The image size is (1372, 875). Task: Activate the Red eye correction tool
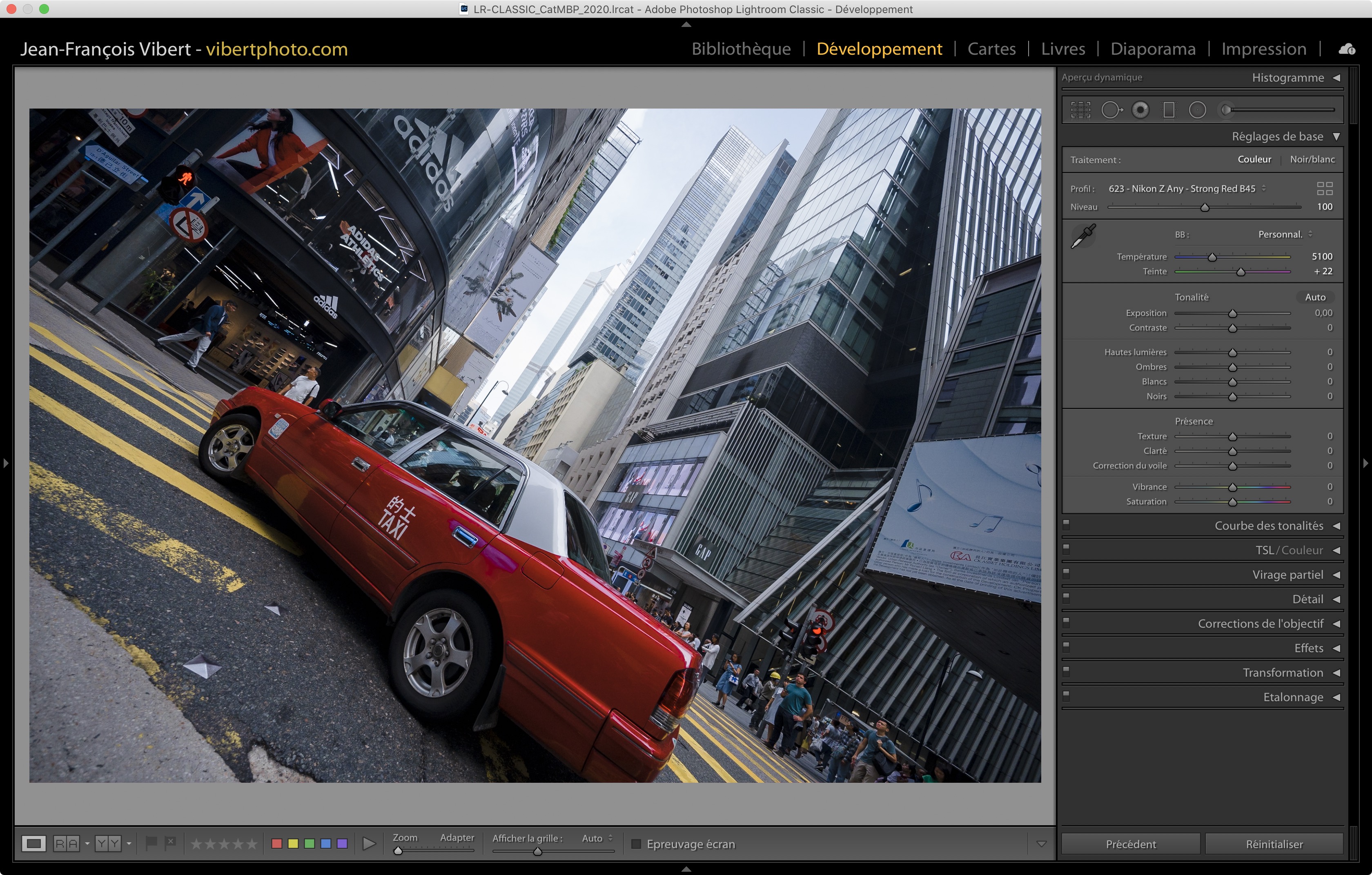click(x=1140, y=110)
